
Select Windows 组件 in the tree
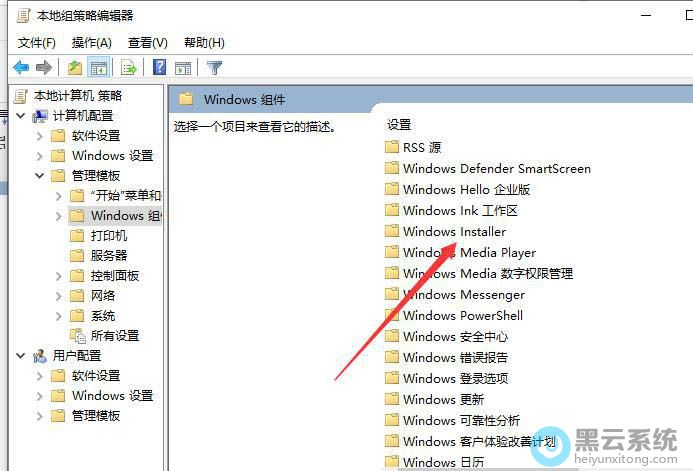click(126, 216)
